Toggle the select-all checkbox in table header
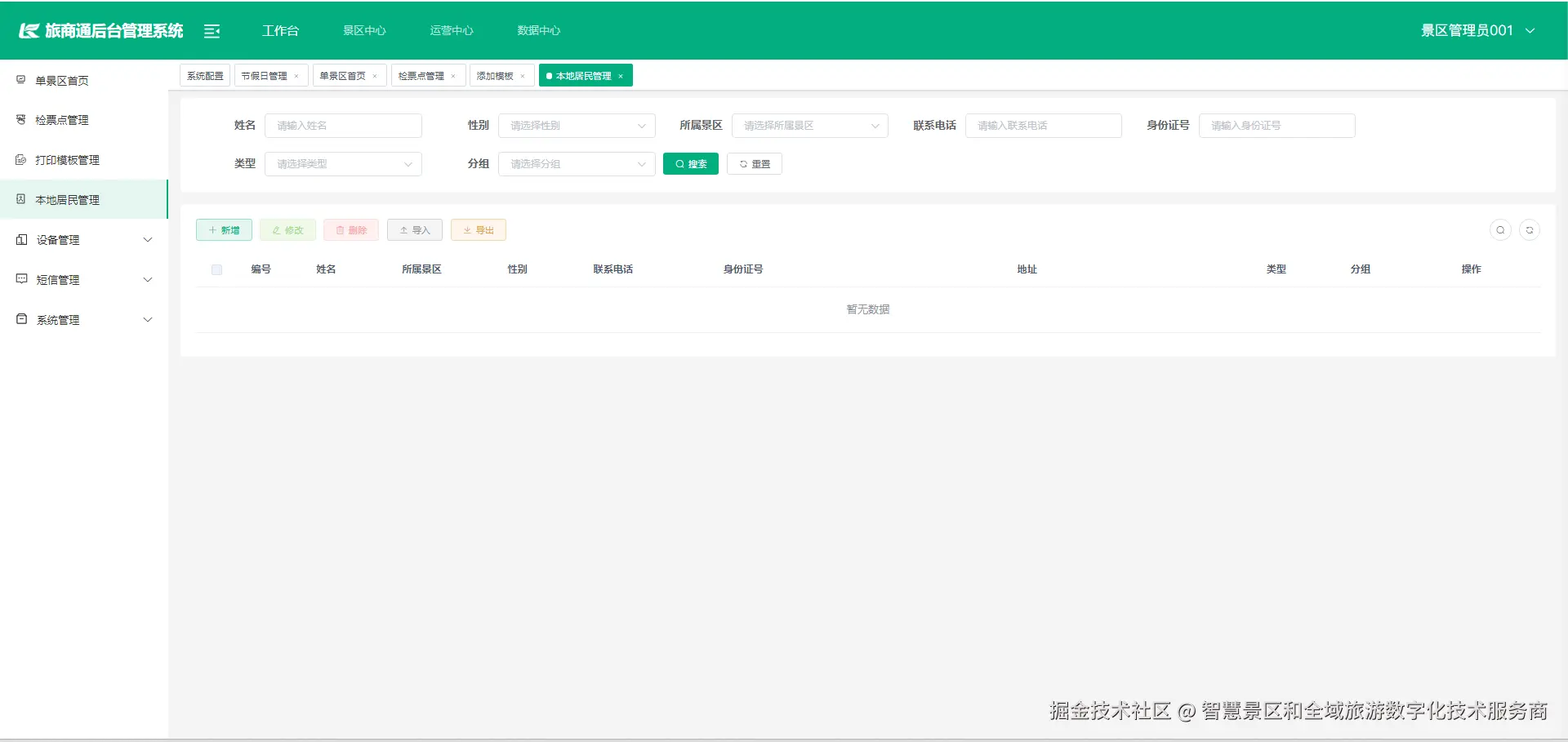1568x742 pixels. (x=216, y=269)
